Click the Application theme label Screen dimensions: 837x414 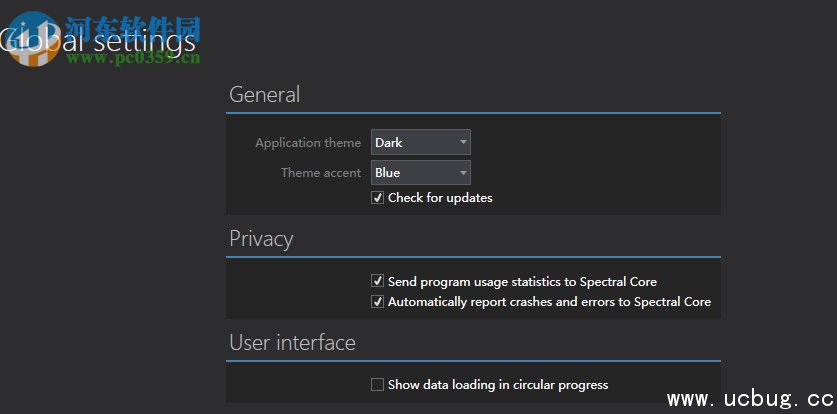coord(308,143)
